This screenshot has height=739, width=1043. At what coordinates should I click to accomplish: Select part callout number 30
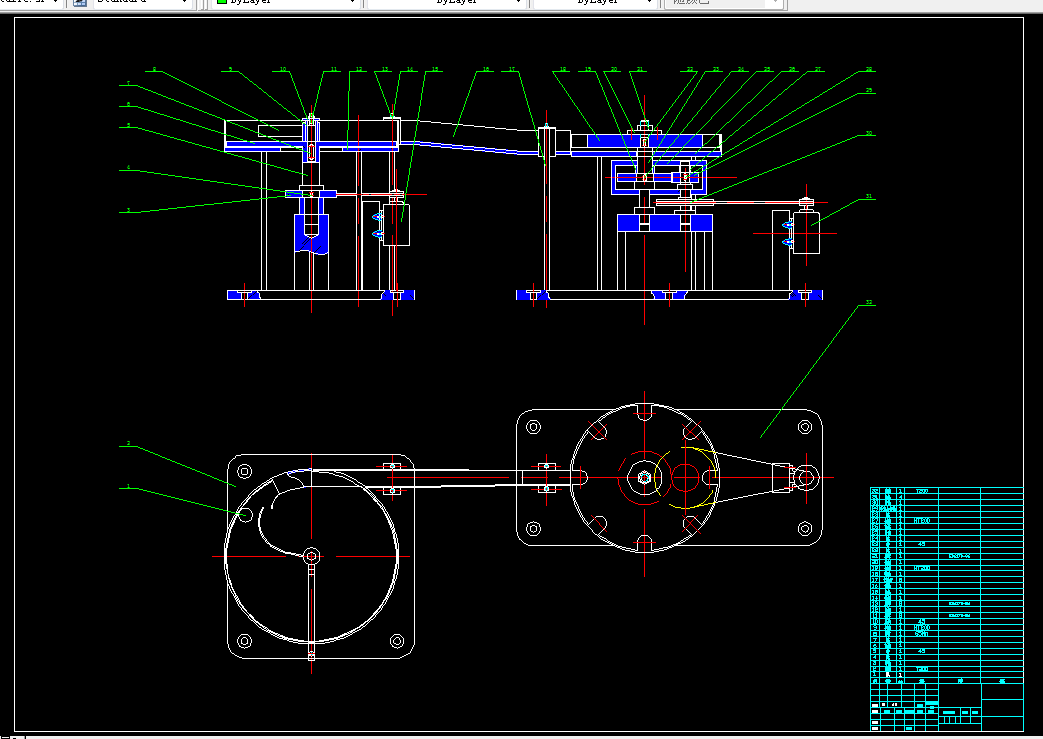pos(869,133)
